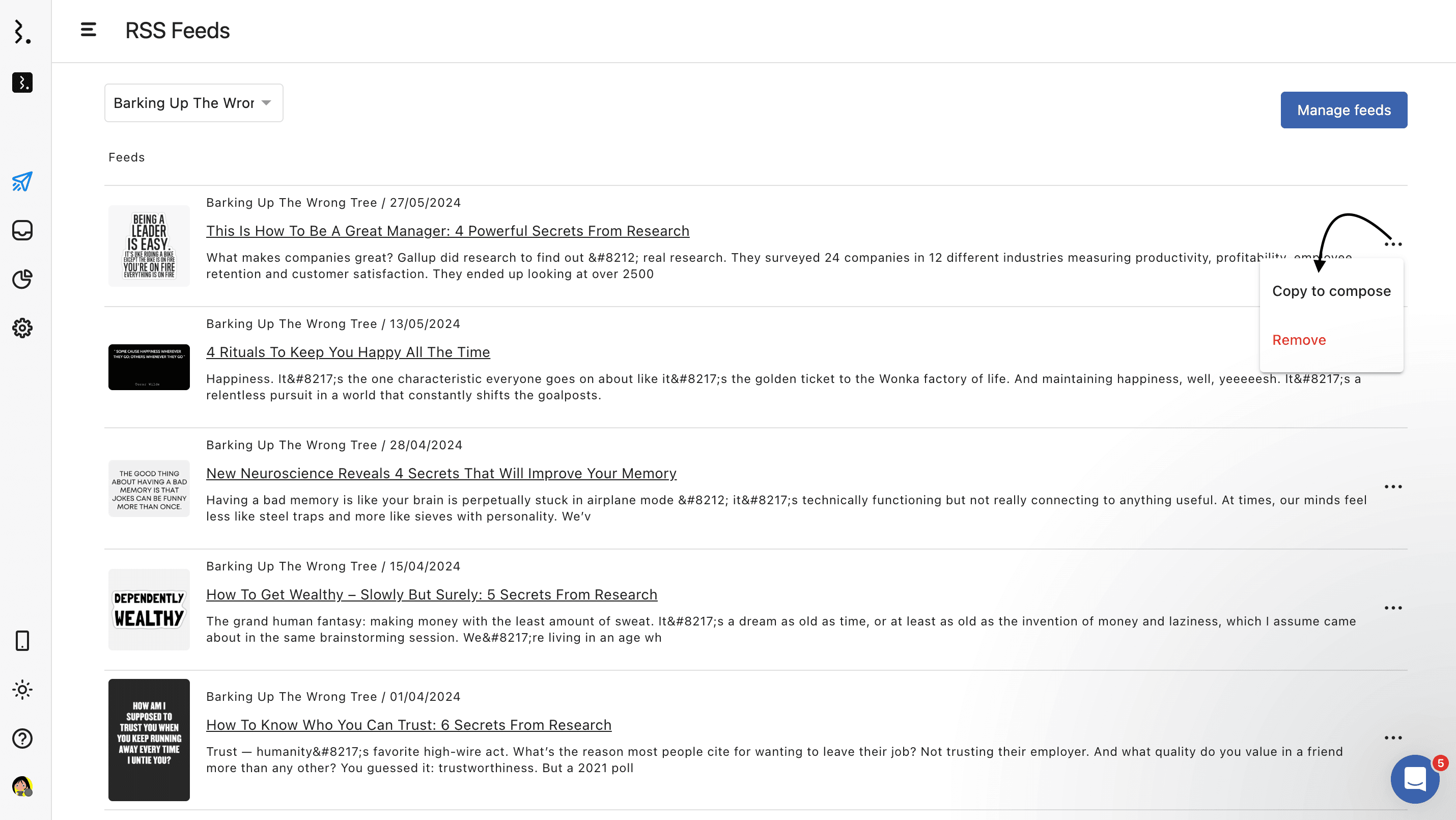The width and height of the screenshot is (1456, 820).
Task: Toggle the hamburger sidebar menu
Action: pyautogui.click(x=88, y=30)
